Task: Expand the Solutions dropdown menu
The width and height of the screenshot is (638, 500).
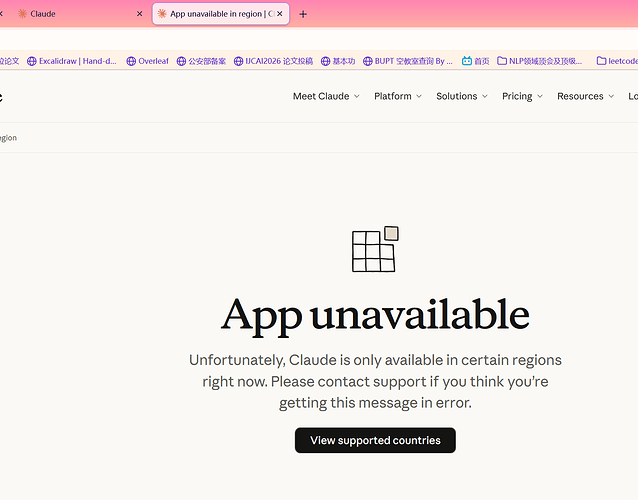Action: click(462, 96)
